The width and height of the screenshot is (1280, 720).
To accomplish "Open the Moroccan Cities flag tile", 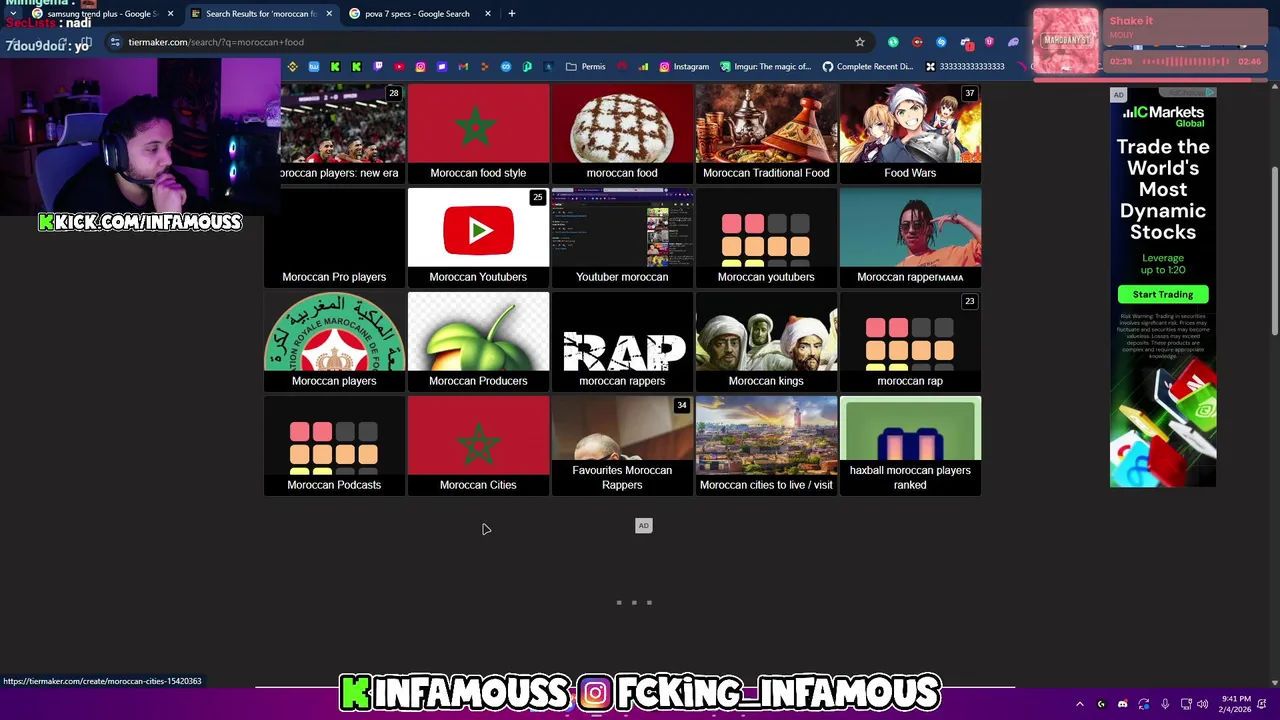I will pyautogui.click(x=478, y=445).
